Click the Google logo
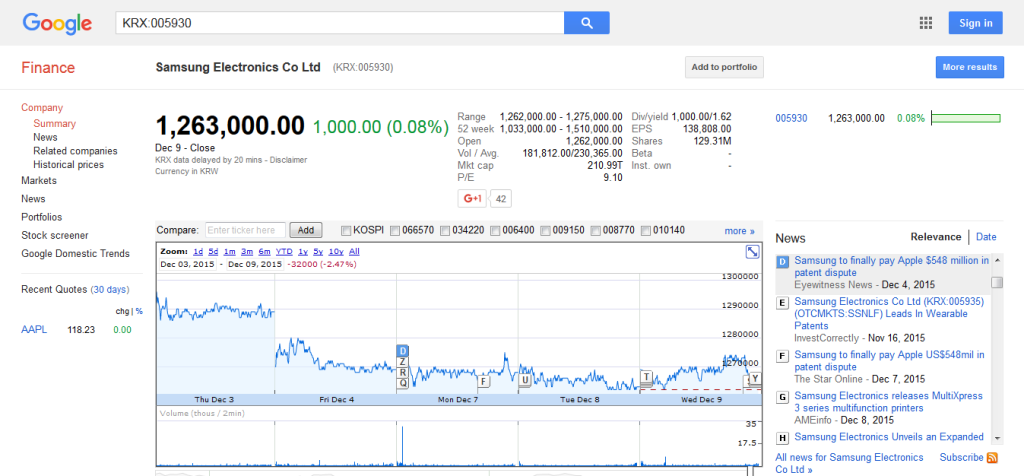1024x476 pixels. pyautogui.click(x=57, y=23)
